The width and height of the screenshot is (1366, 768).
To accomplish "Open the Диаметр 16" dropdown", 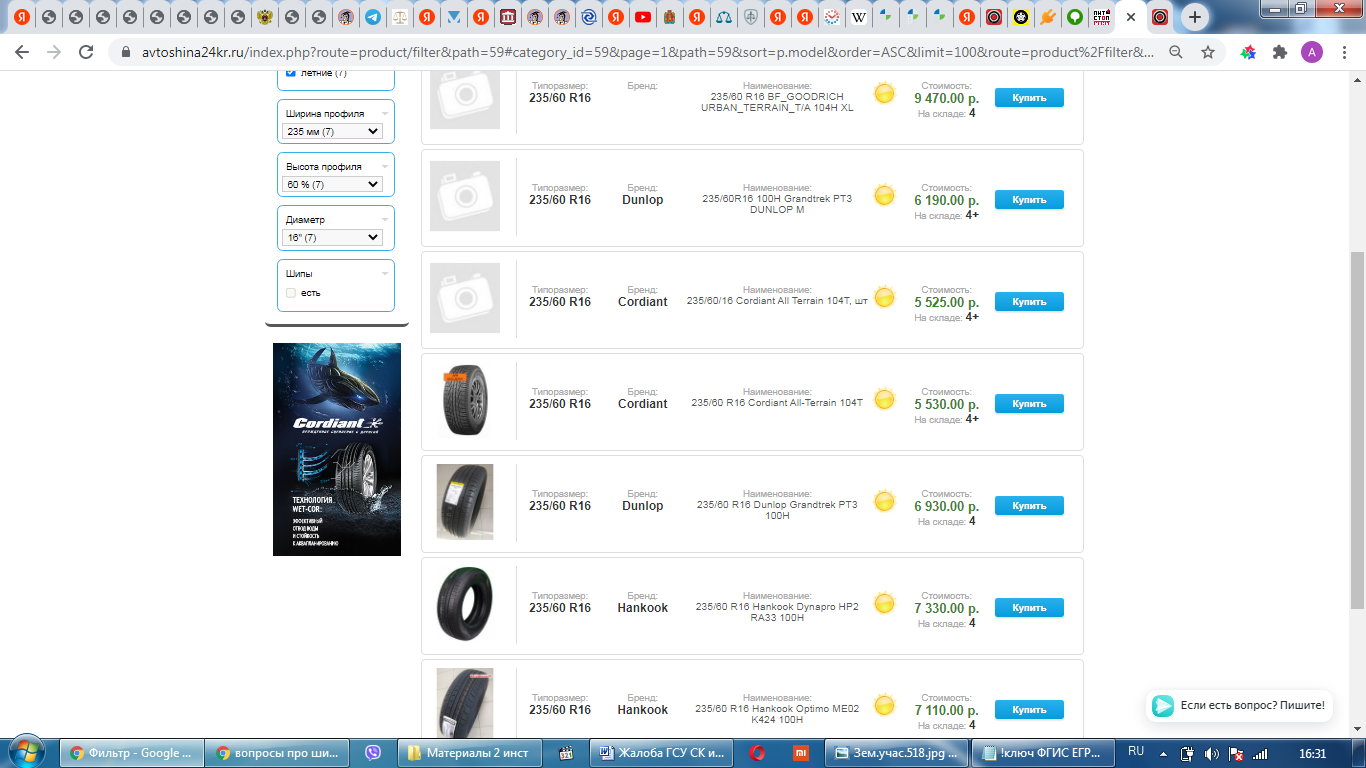I will coord(332,237).
